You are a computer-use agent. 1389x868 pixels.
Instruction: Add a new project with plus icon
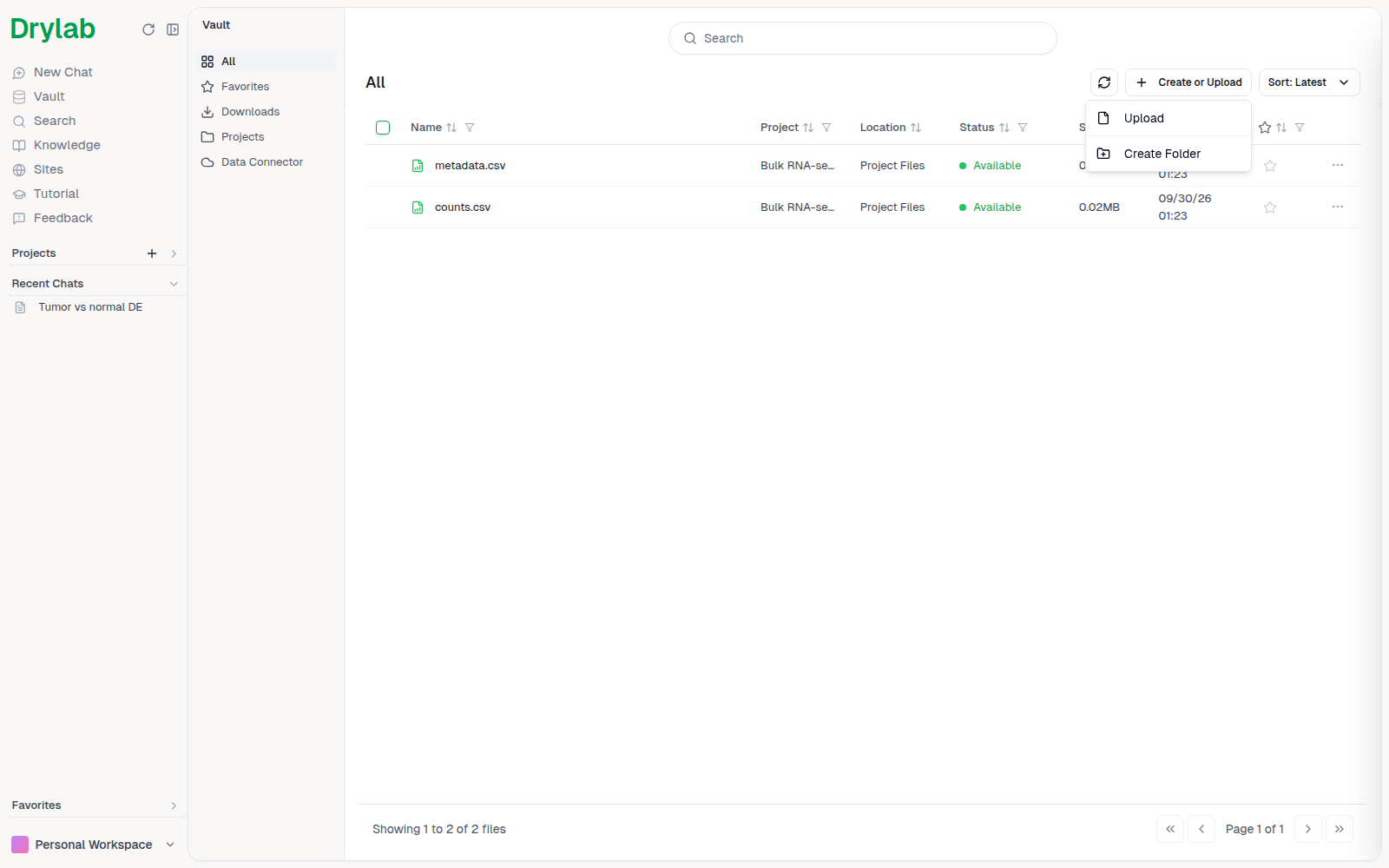pyautogui.click(x=152, y=253)
